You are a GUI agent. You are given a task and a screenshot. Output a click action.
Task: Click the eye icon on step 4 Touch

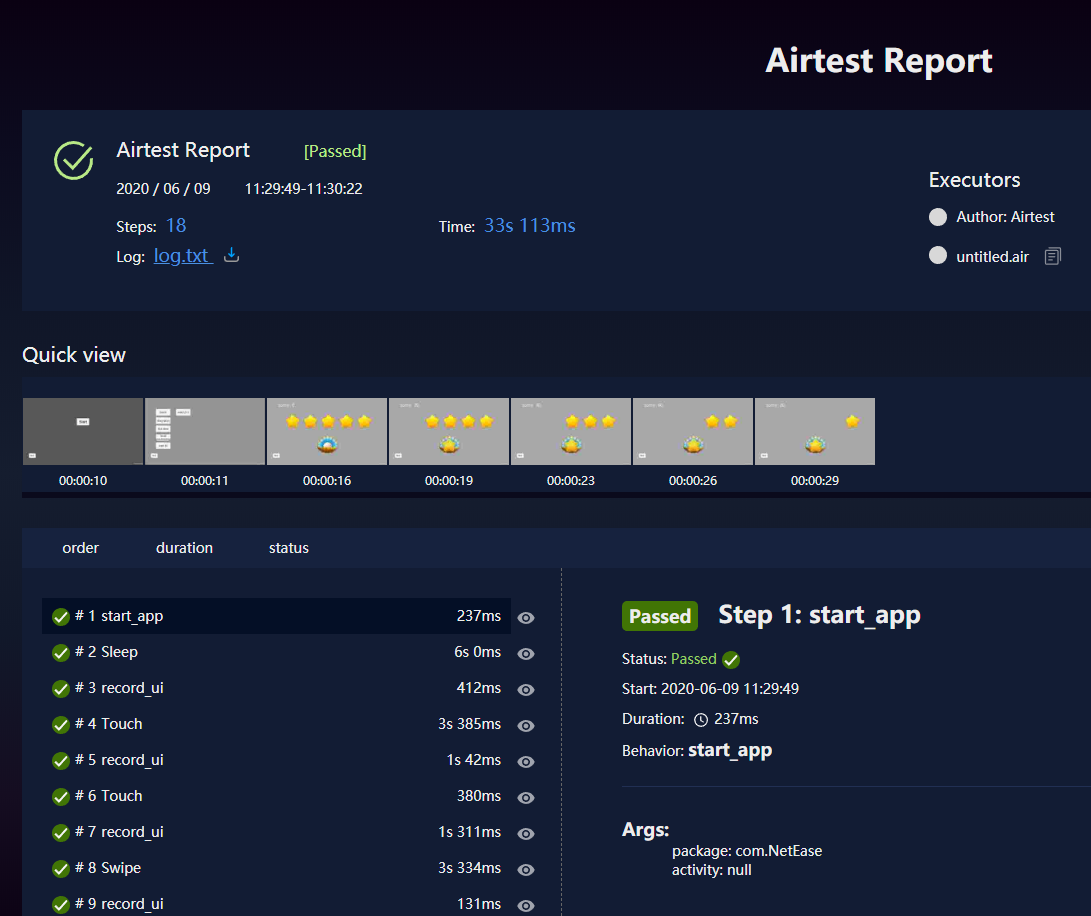(526, 725)
